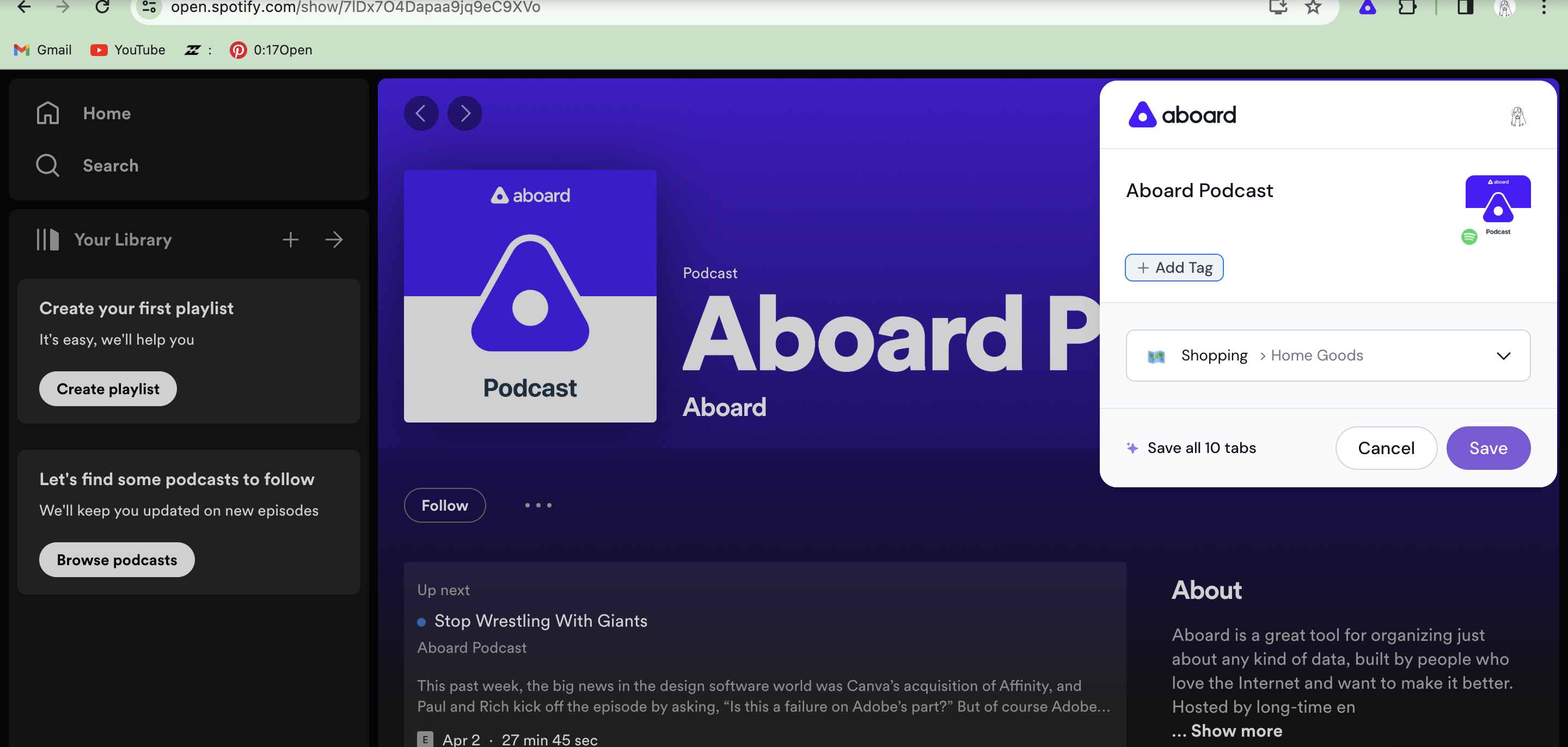Open the YouTube bookmark
Viewport: 1568px width, 747px height.
click(x=128, y=50)
